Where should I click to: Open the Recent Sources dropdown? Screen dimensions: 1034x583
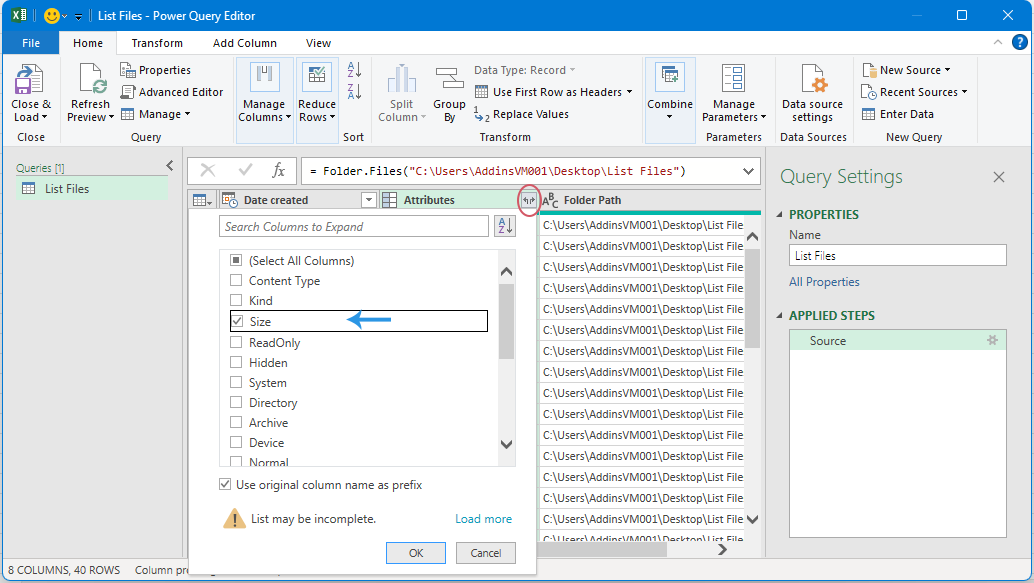915,92
